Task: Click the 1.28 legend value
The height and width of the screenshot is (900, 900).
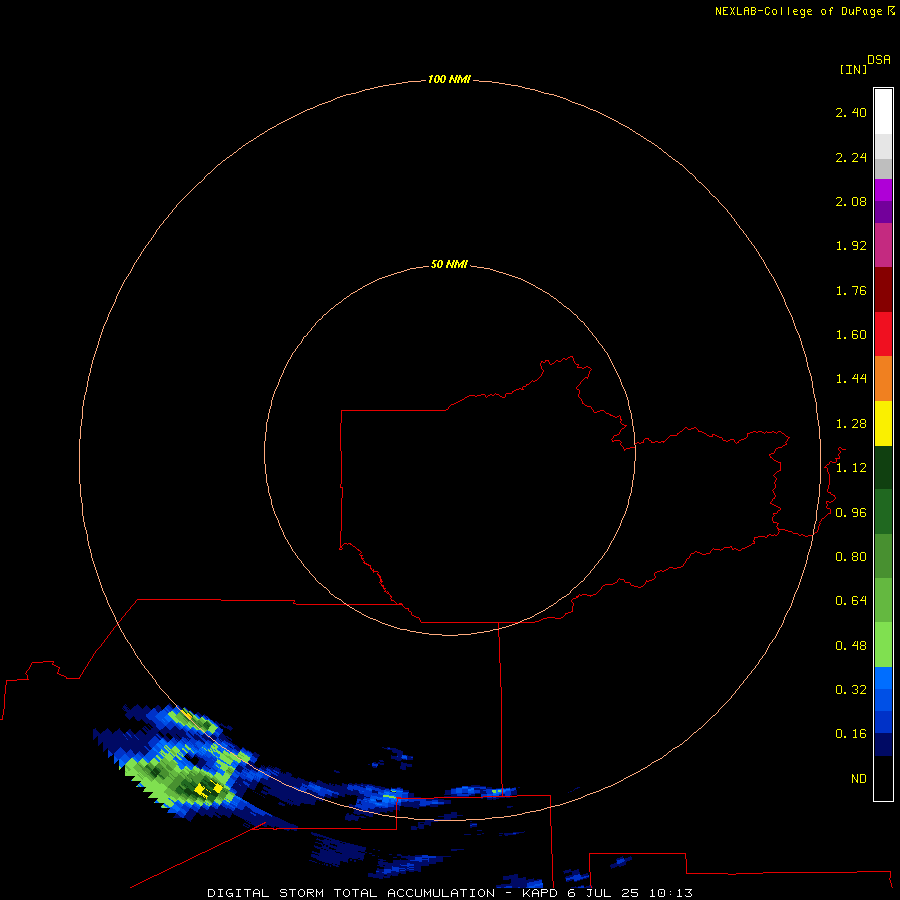Action: pos(851,424)
